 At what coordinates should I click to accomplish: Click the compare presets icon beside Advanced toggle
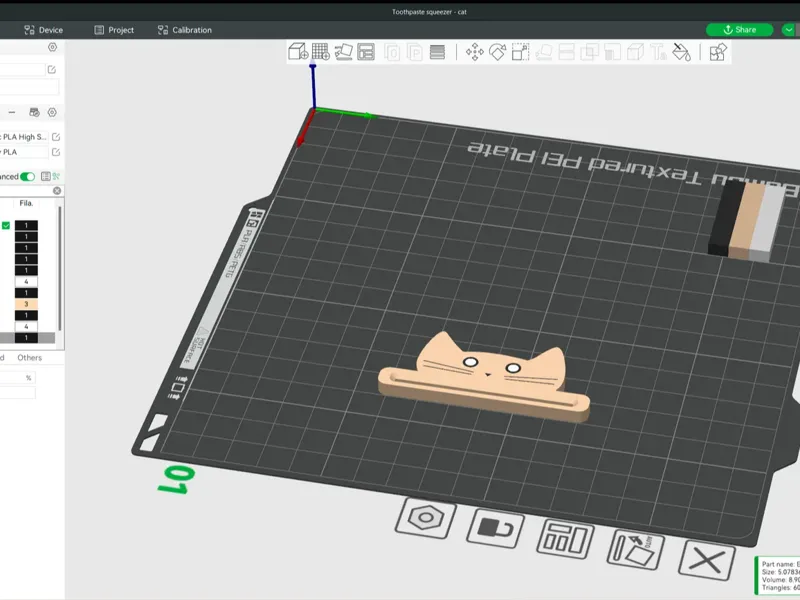[45, 177]
